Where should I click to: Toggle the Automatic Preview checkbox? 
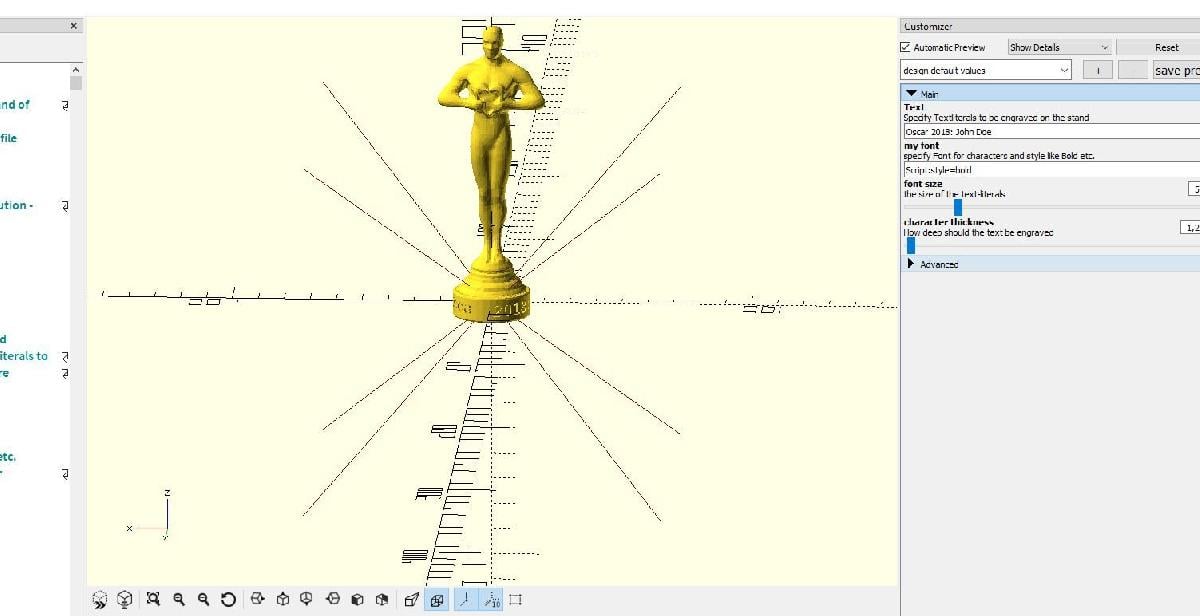coord(906,47)
